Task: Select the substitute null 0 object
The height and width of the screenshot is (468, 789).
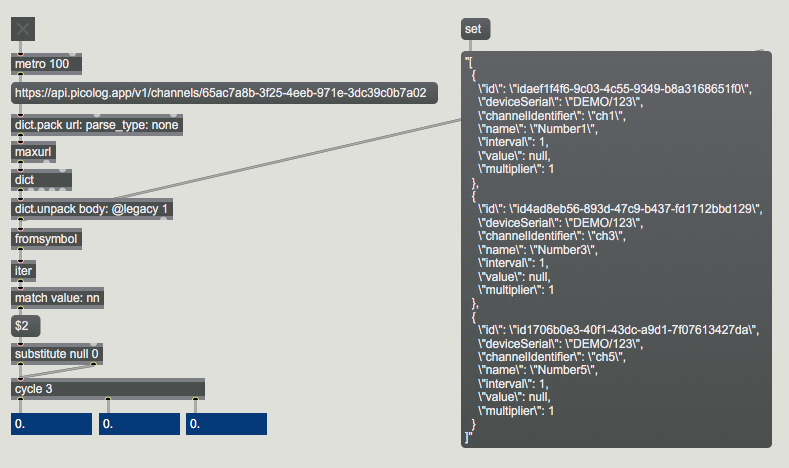Action: point(57,354)
